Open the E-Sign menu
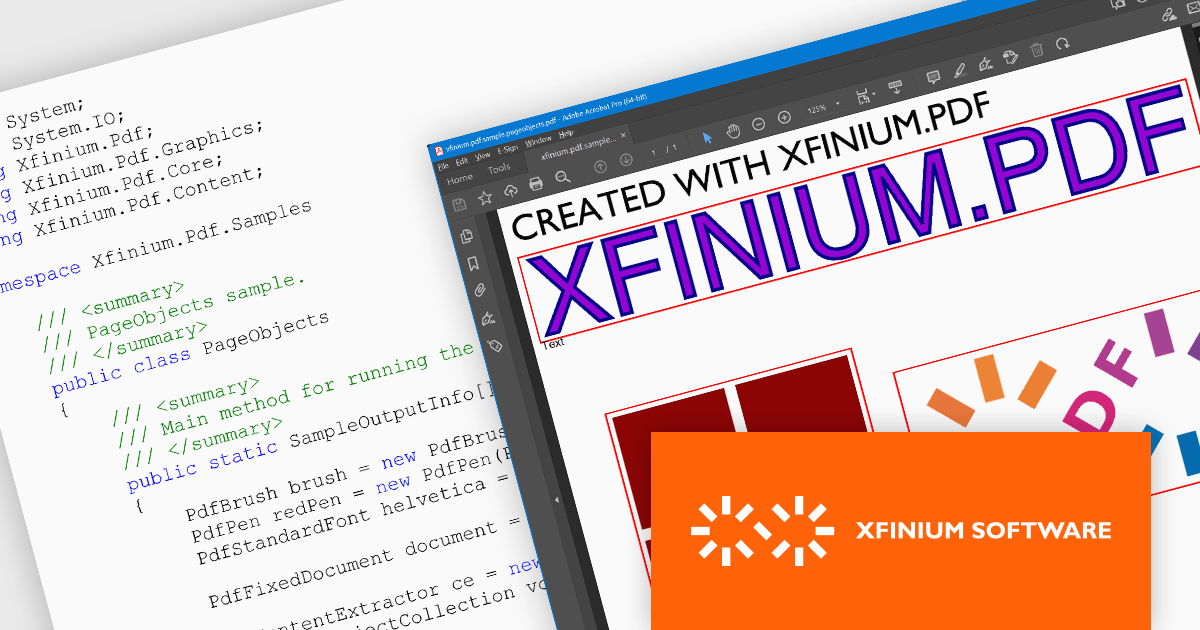Viewport: 1200px width, 630px height. pyautogui.click(x=507, y=149)
